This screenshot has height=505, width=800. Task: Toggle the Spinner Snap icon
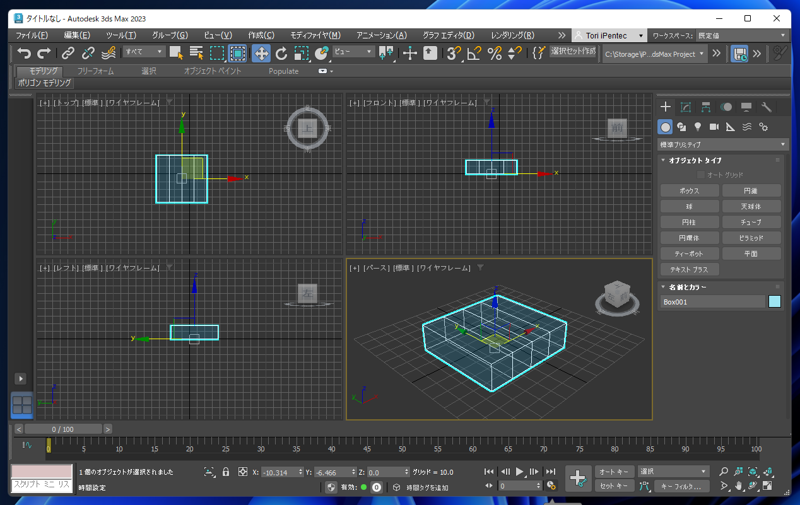(515, 53)
